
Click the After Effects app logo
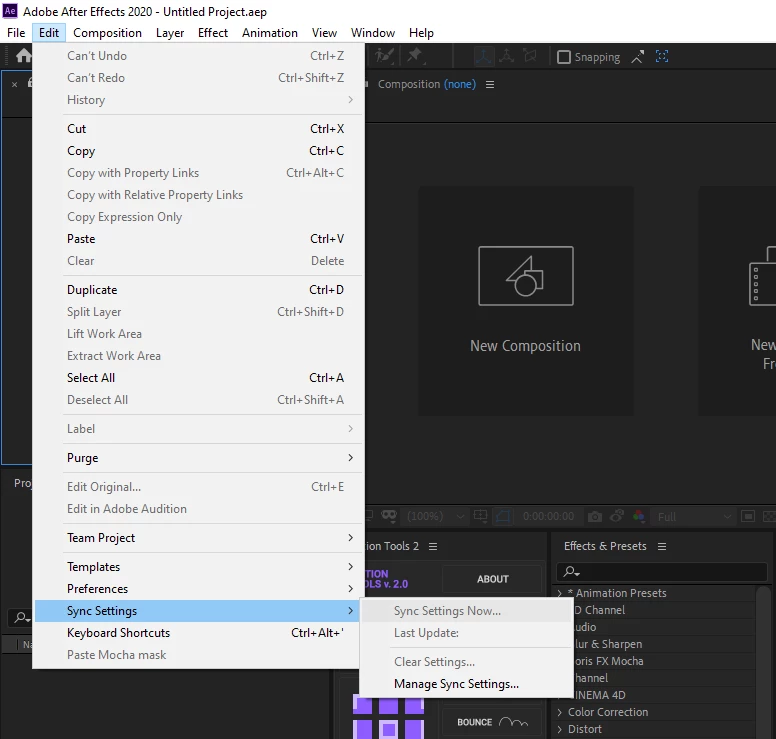pos(10,11)
